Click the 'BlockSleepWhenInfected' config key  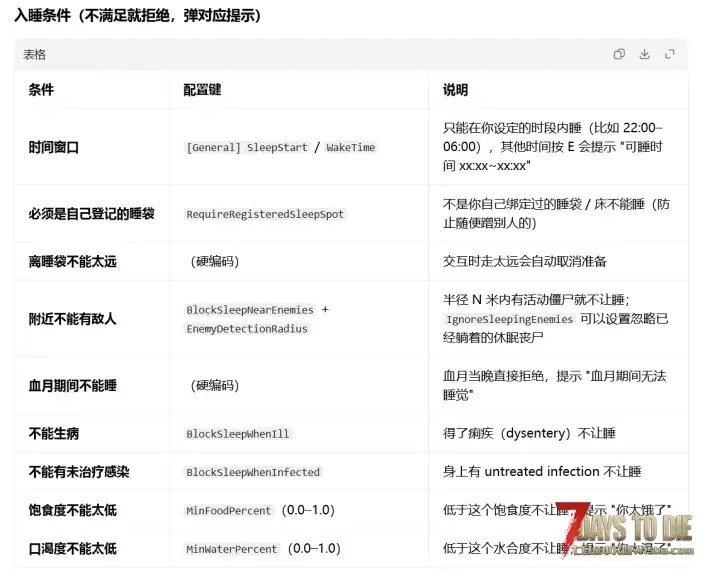(253, 472)
